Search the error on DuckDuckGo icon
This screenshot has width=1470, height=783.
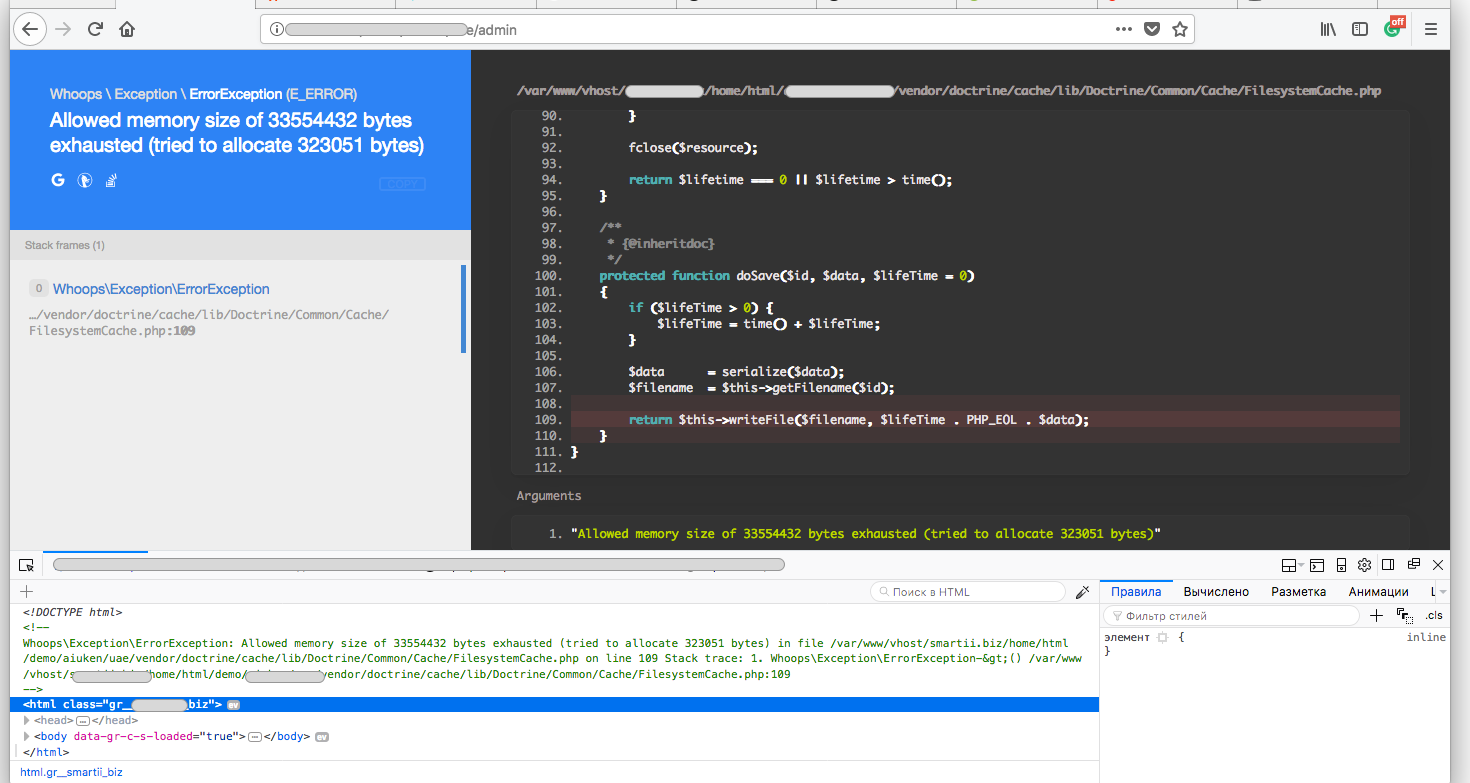(86, 180)
